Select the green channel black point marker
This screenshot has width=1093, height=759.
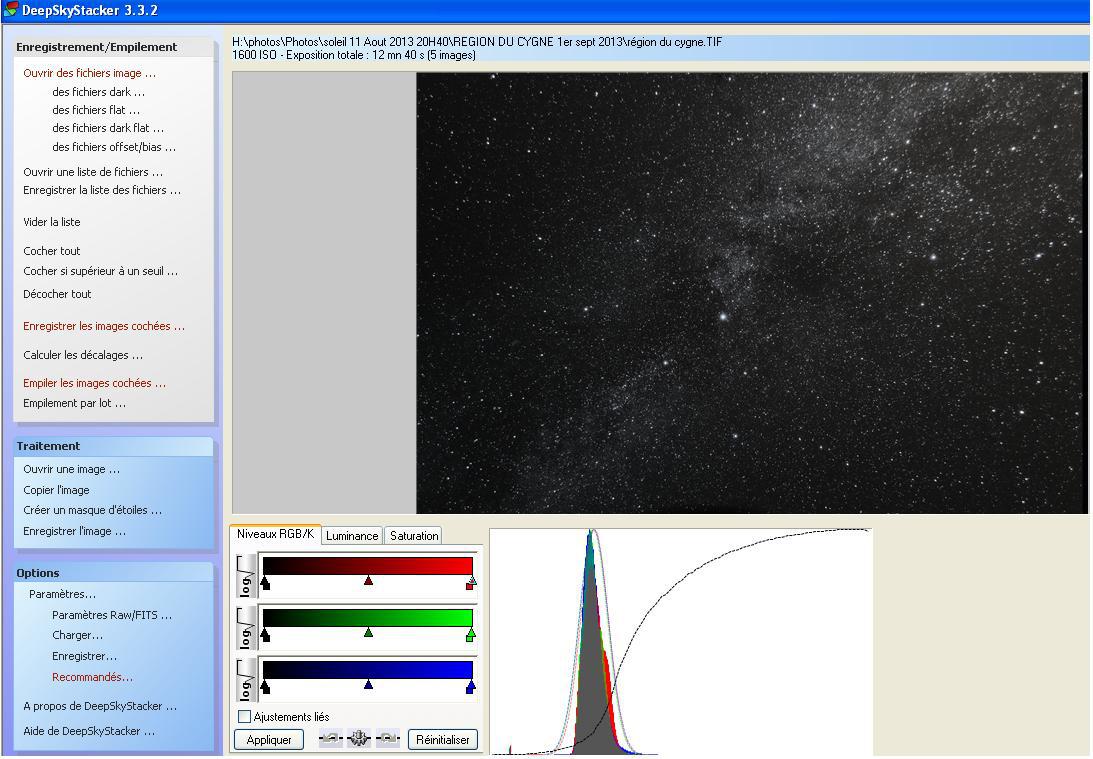pyautogui.click(x=265, y=635)
